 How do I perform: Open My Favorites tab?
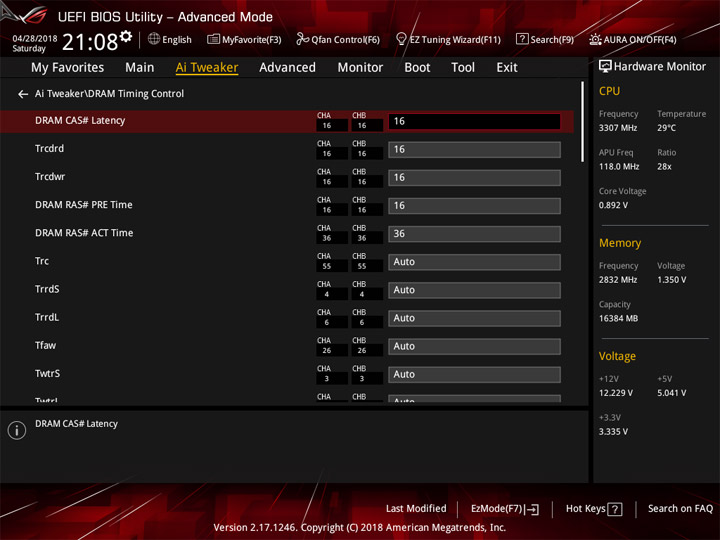coord(68,68)
